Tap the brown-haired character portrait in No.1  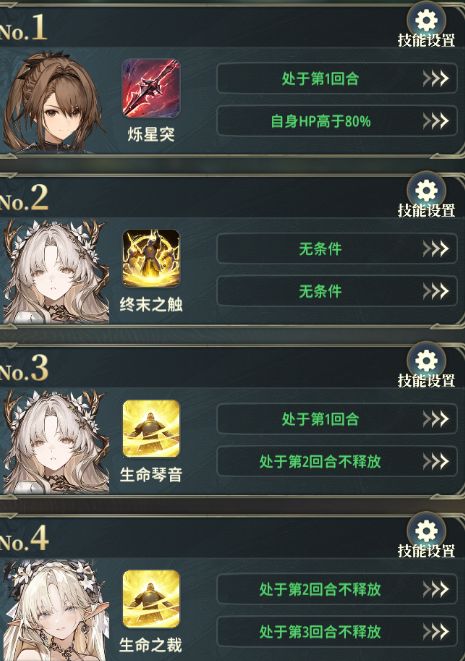[51, 102]
